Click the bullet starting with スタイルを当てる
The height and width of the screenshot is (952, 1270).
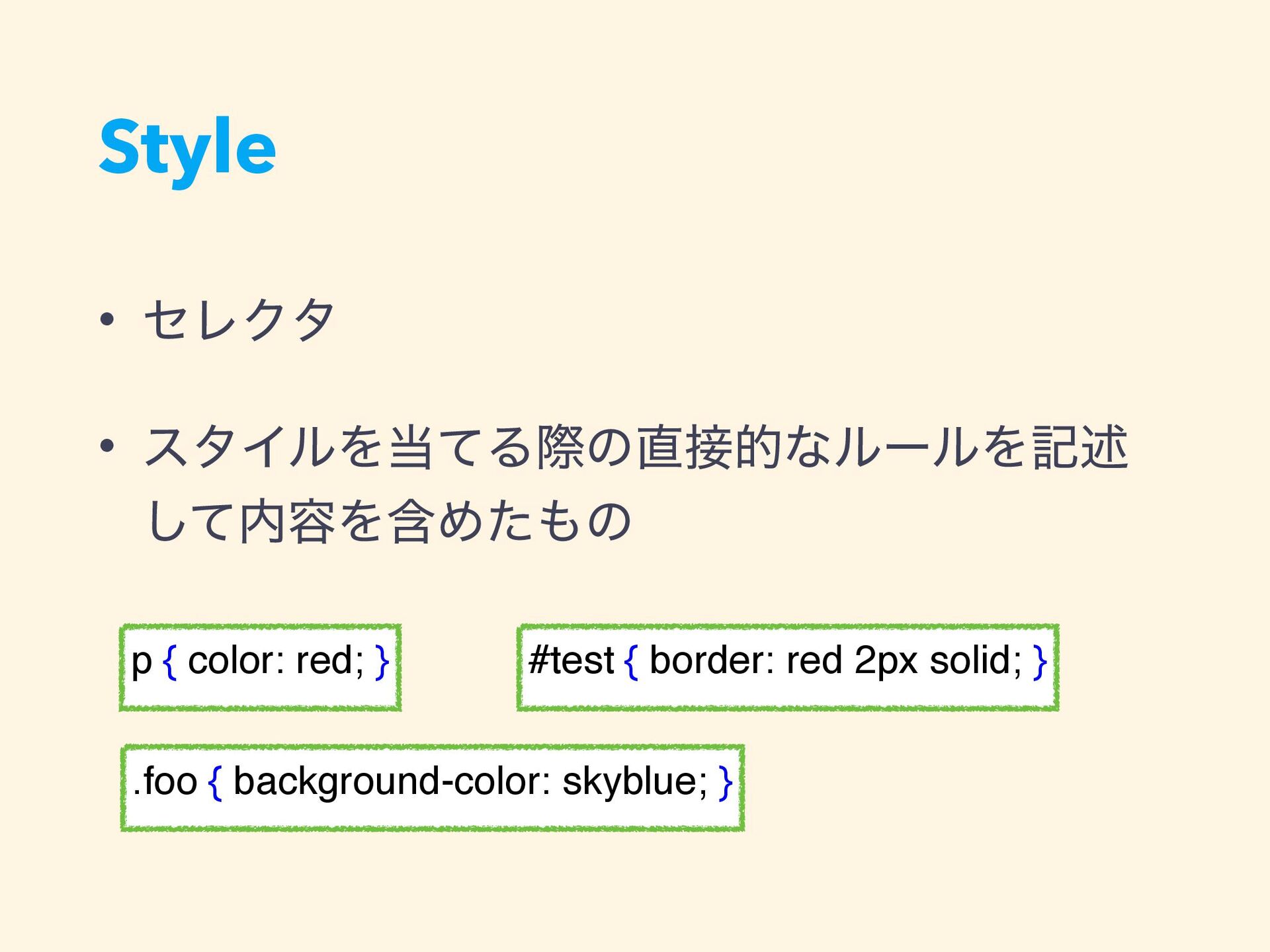[636, 484]
